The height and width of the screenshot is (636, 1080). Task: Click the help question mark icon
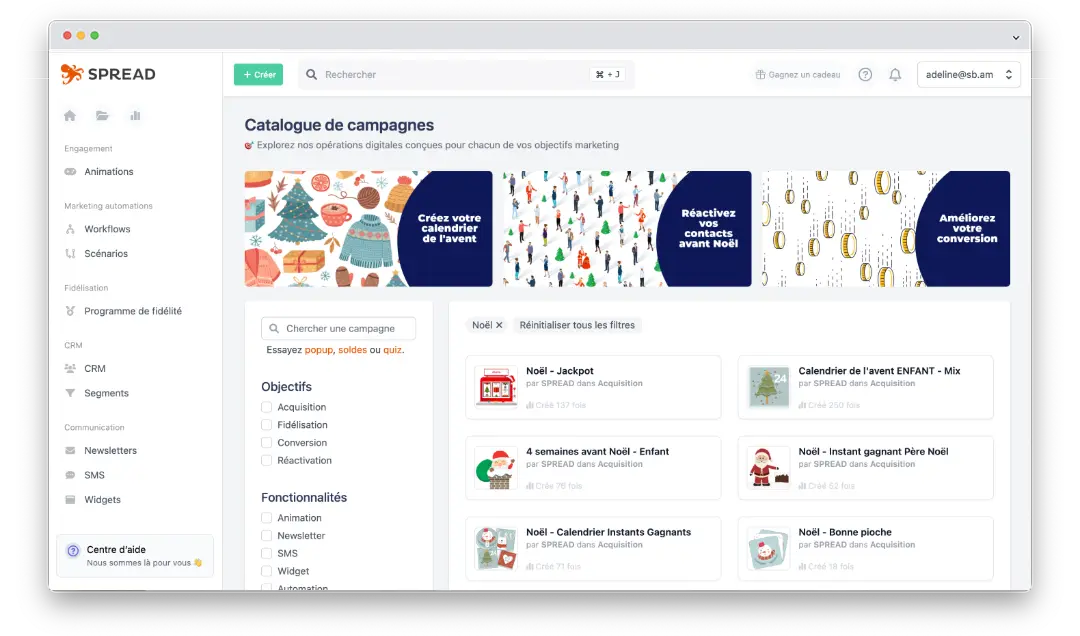(864, 73)
